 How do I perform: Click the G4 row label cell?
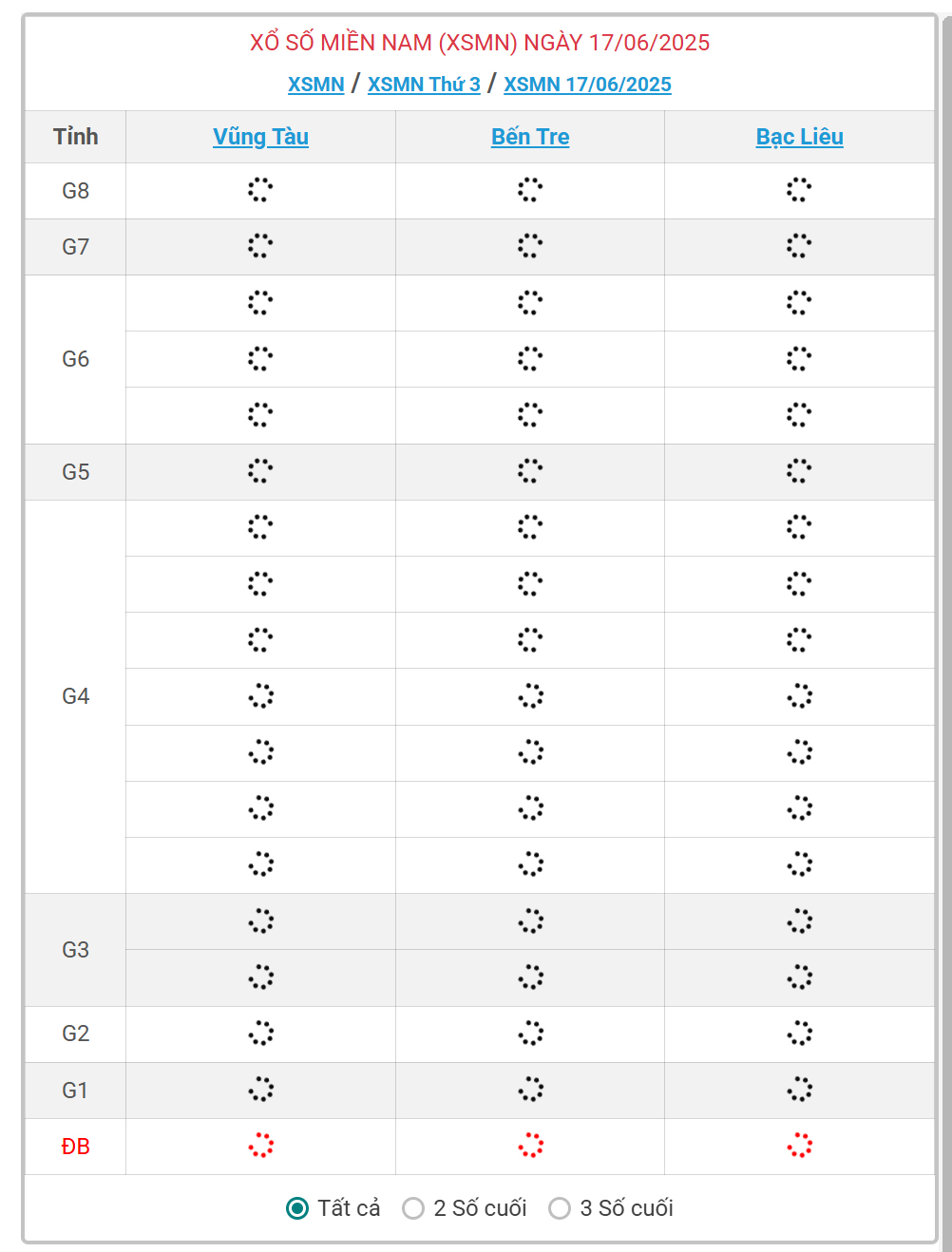pos(76,696)
